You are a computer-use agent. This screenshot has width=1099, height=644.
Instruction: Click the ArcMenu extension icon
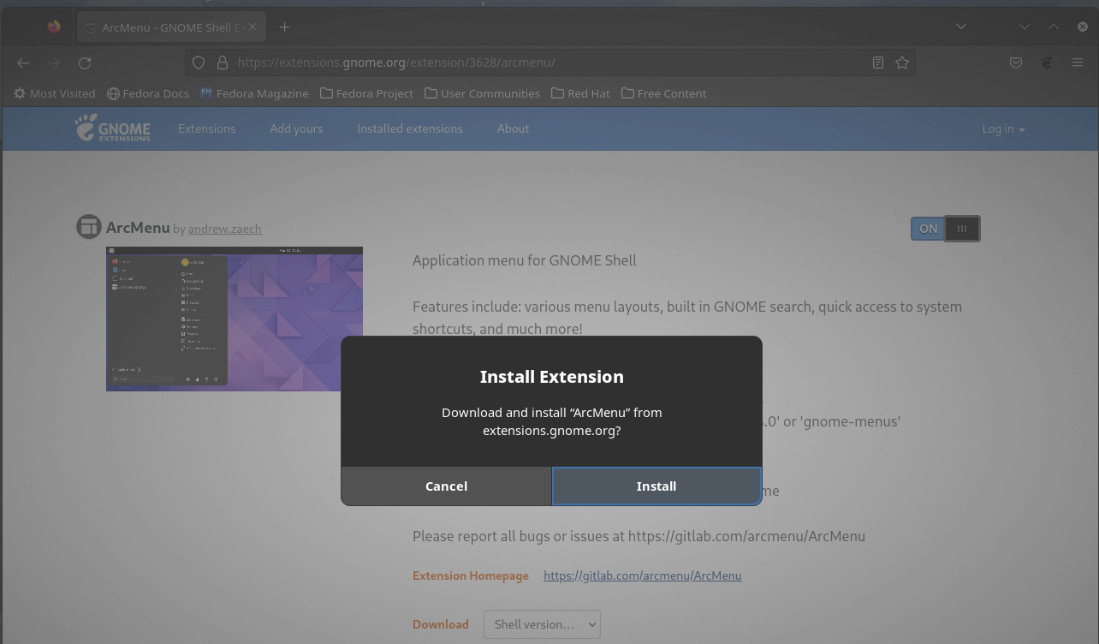point(89,226)
